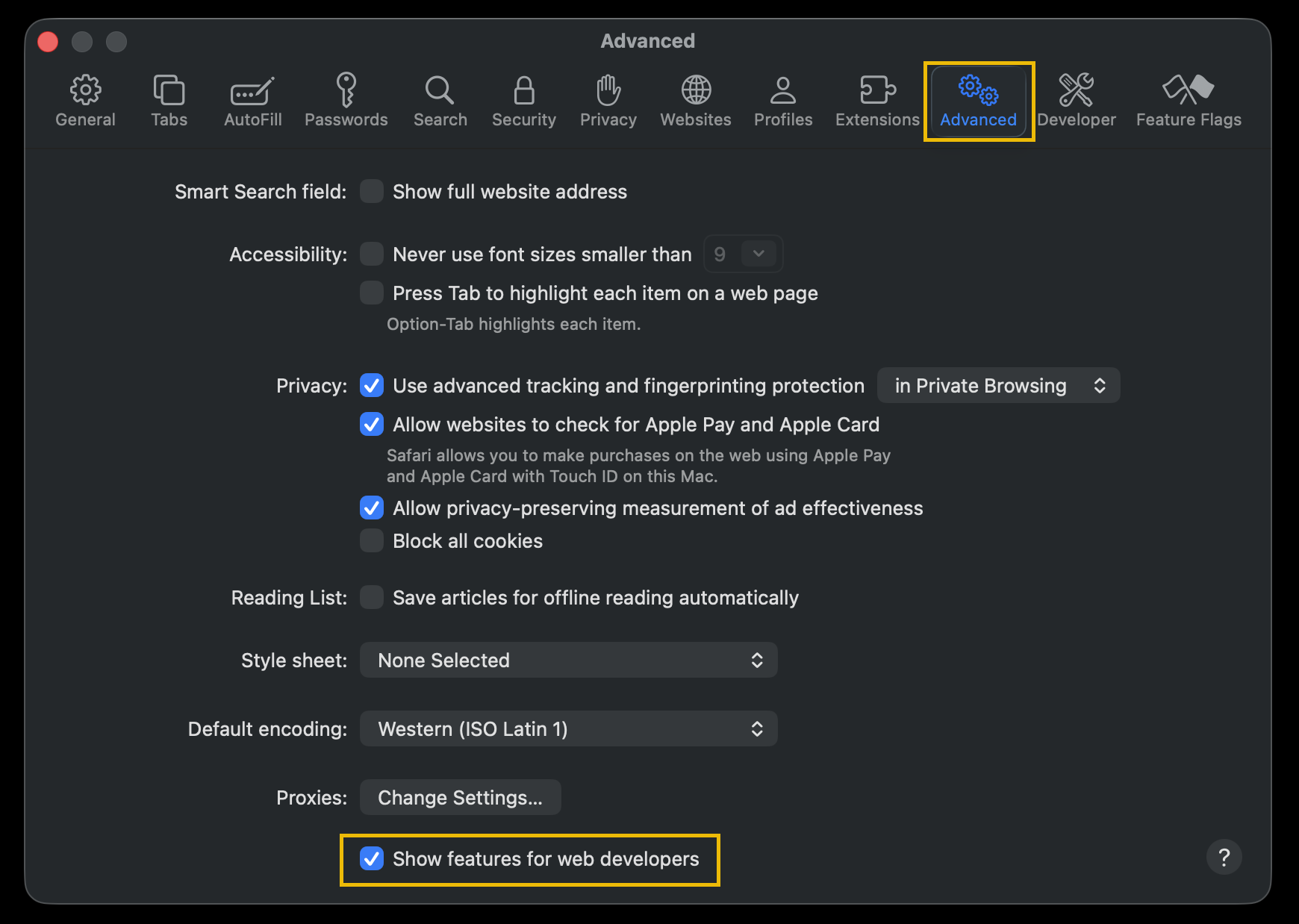Select the Feature Flags icon
This screenshot has height=924, width=1299.
coord(1188,90)
